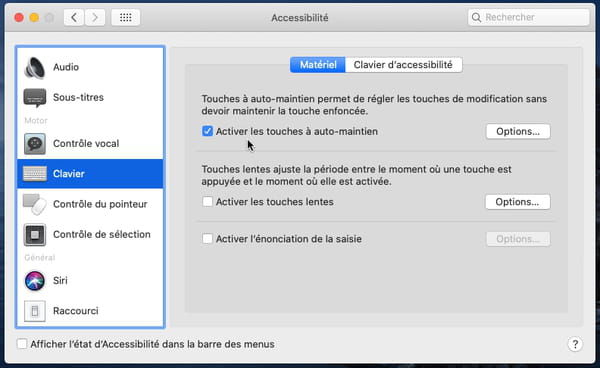Viewport: 600px width, 368px height.
Task: Show all preferences with the grid icon
Action: click(x=126, y=17)
